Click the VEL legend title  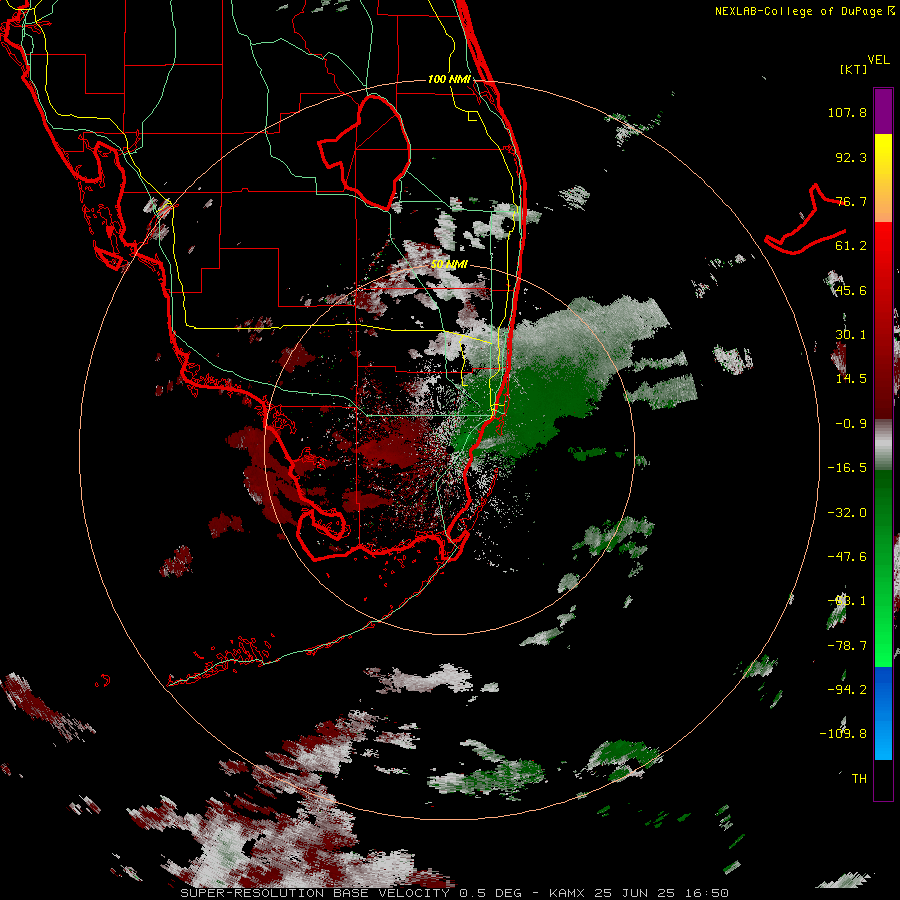[878, 60]
